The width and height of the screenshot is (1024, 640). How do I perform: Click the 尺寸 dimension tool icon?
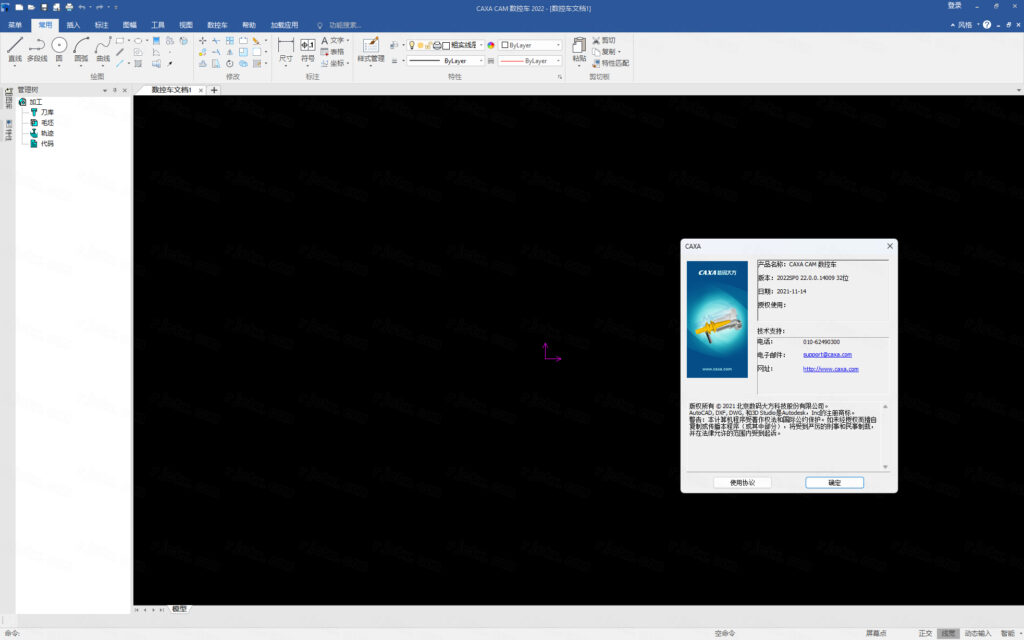click(x=286, y=49)
